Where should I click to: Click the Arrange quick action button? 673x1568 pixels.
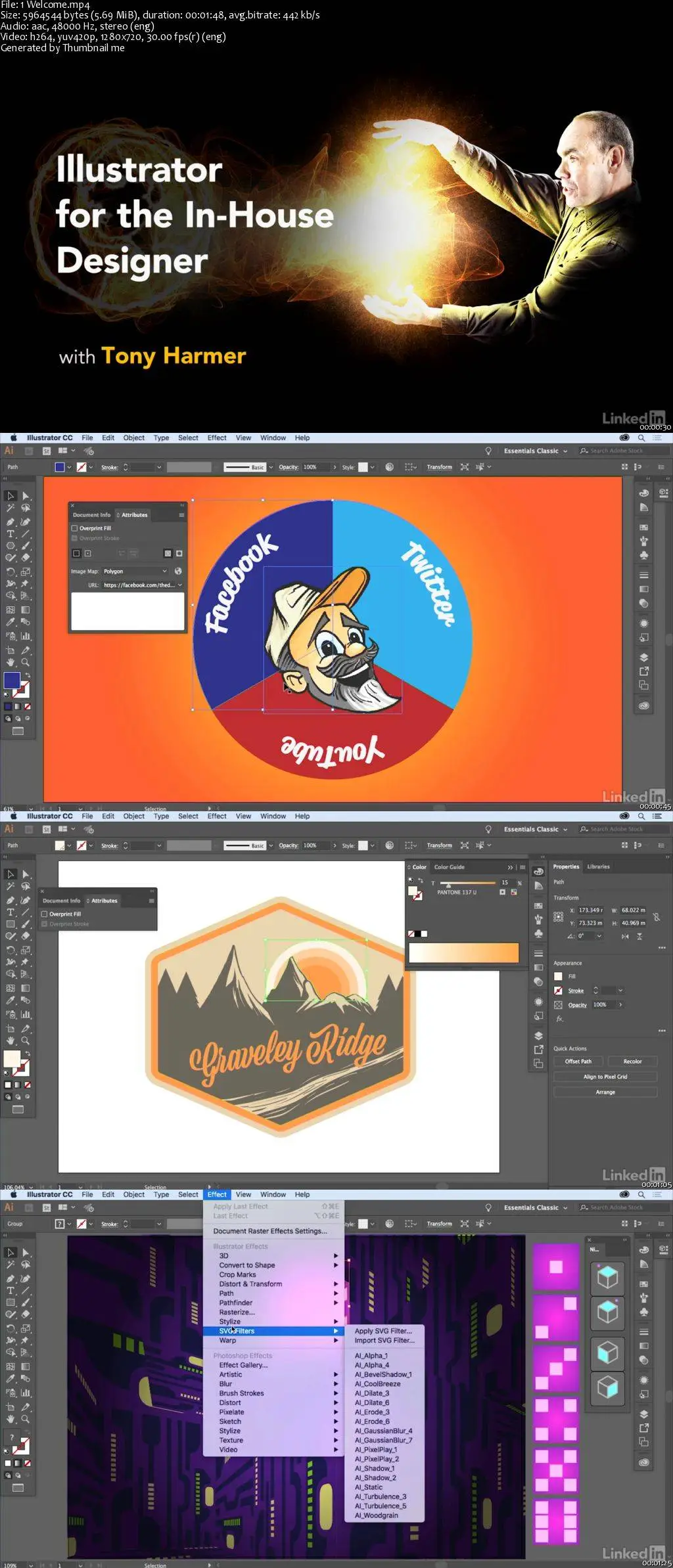[x=605, y=1092]
